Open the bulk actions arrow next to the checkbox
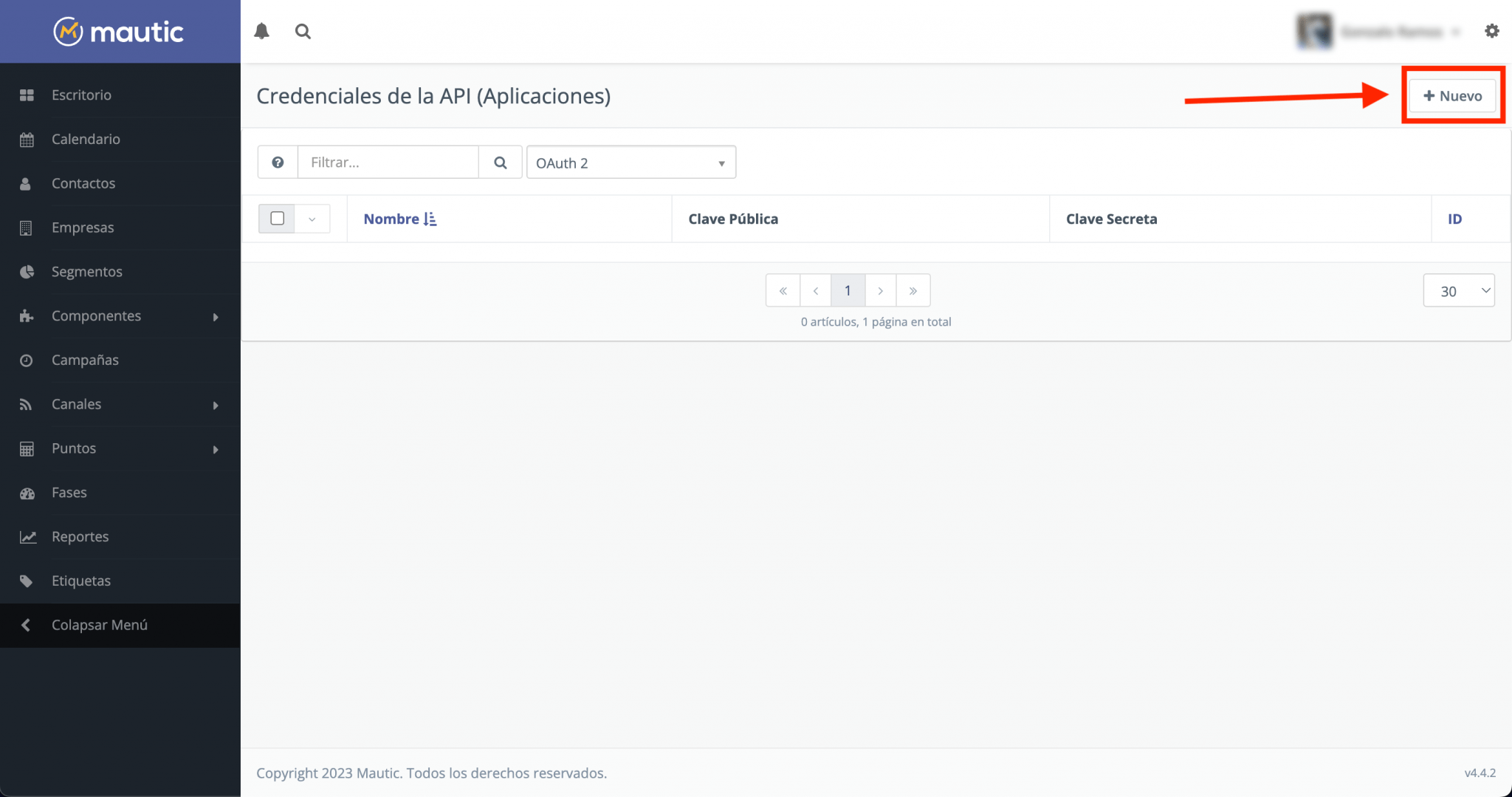1512x797 pixels. [313, 219]
